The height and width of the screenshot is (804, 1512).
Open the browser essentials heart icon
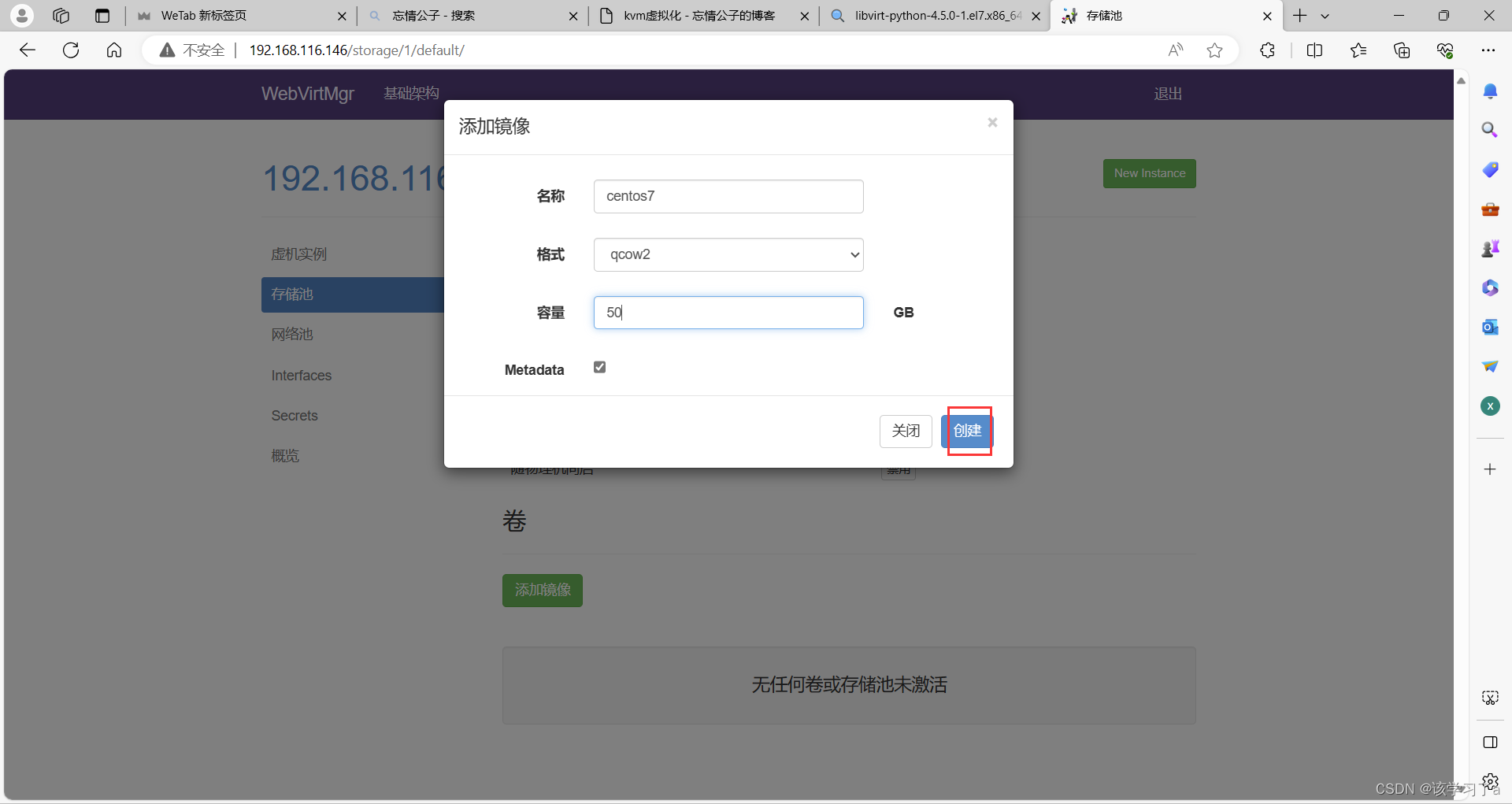(1445, 50)
